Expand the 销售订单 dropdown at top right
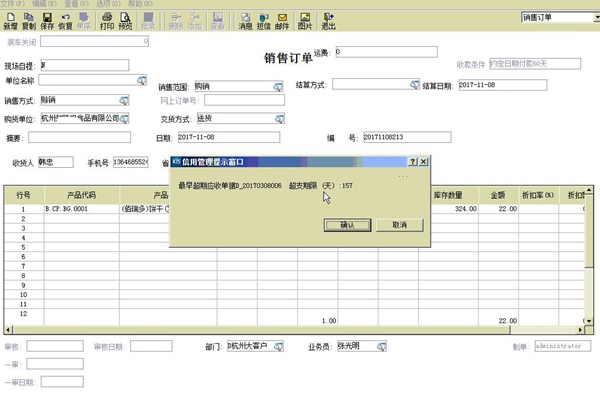The image size is (600, 399). tap(597, 17)
